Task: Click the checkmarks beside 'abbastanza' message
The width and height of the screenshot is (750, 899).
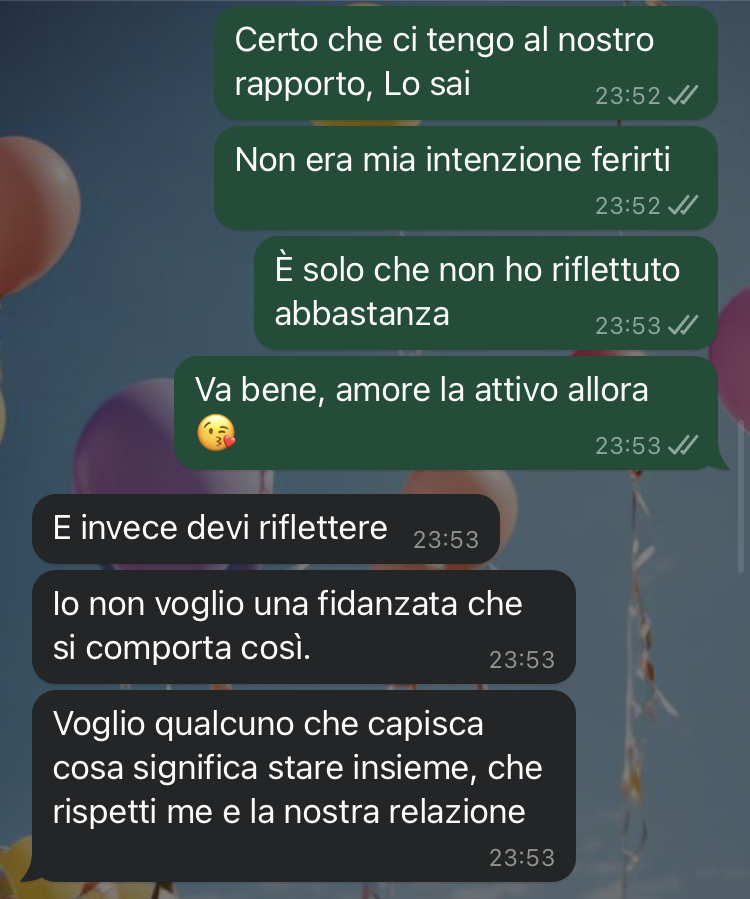Action: click(x=683, y=325)
